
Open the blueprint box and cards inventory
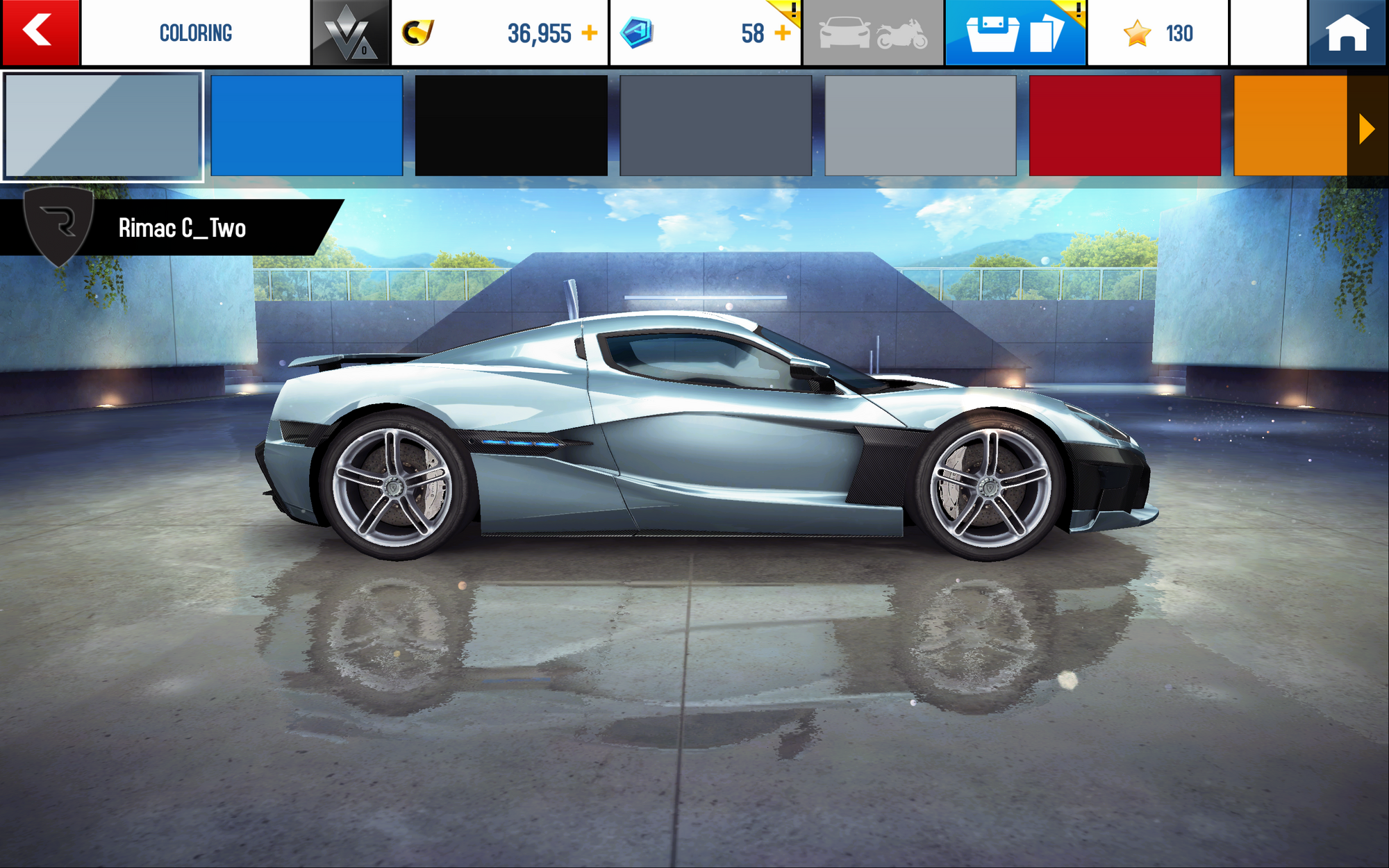point(1015,33)
